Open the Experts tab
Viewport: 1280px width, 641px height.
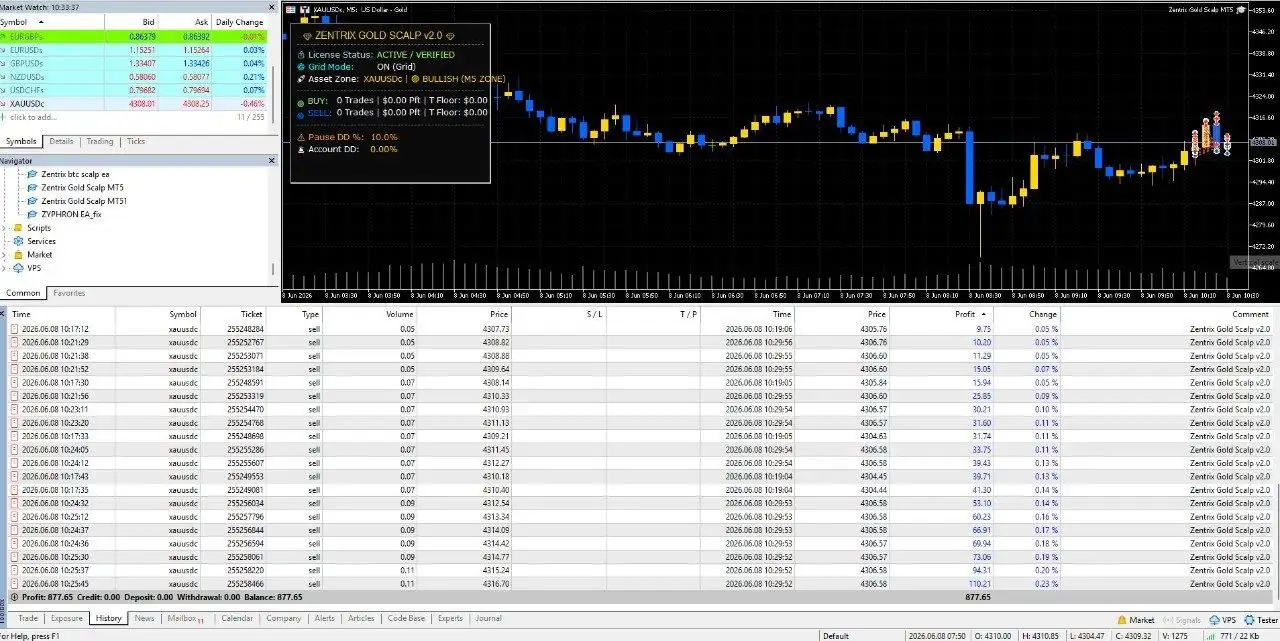[450, 618]
